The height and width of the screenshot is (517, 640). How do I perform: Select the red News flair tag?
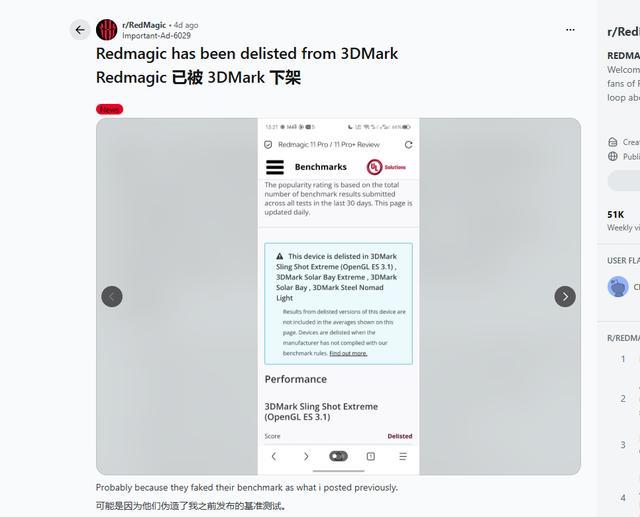tap(109, 109)
